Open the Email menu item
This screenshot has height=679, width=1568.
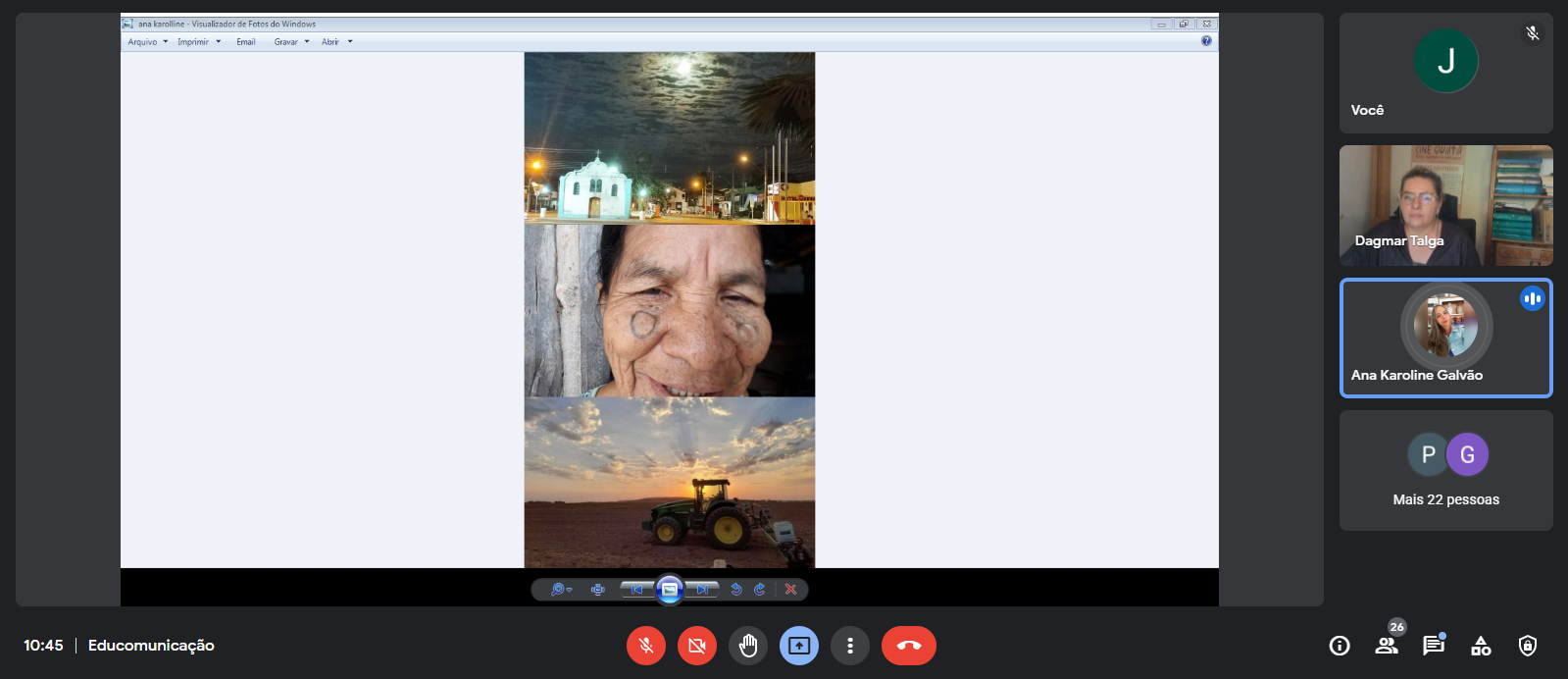(x=246, y=42)
